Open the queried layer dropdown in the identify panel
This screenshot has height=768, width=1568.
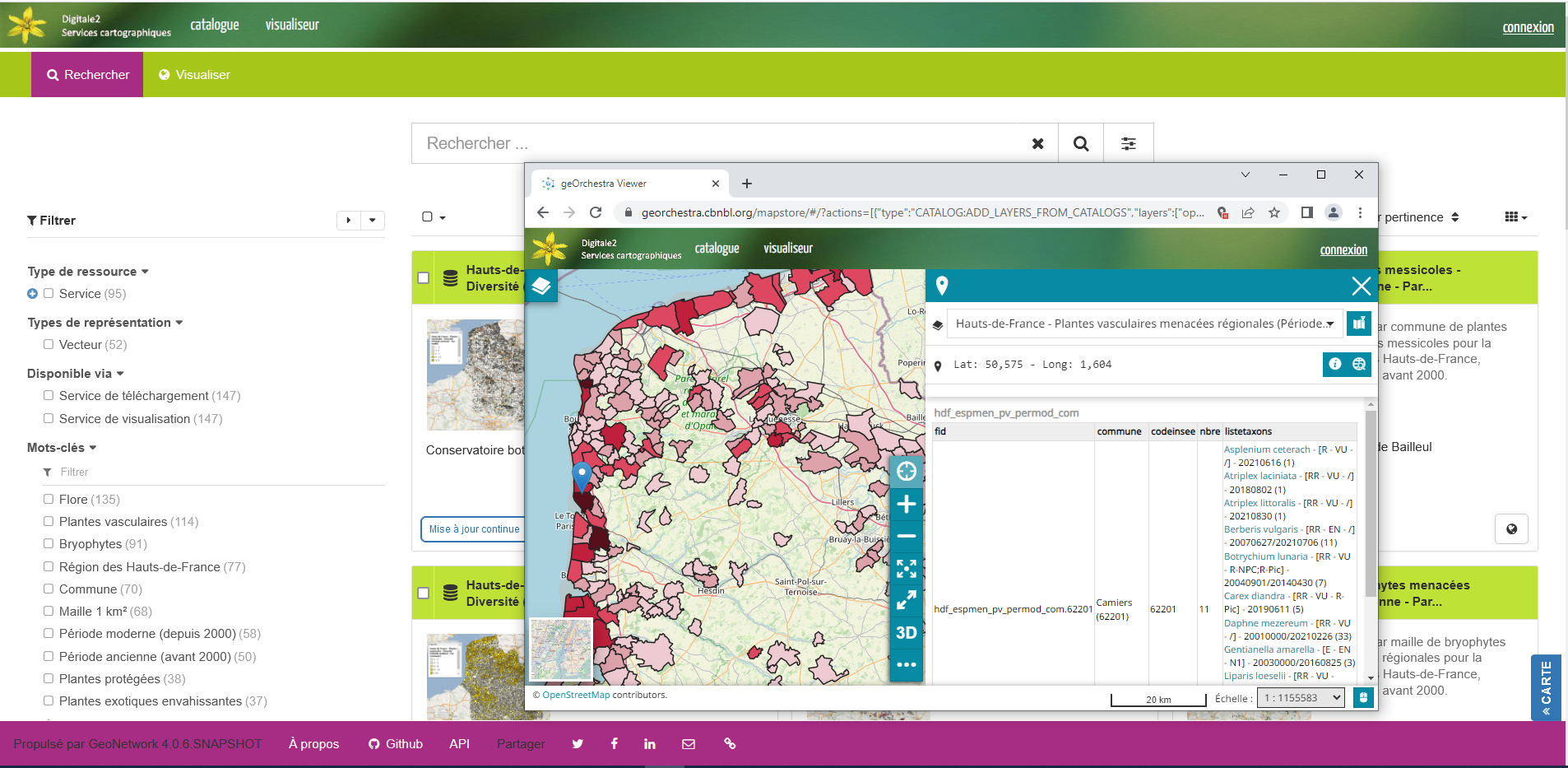(x=1330, y=323)
